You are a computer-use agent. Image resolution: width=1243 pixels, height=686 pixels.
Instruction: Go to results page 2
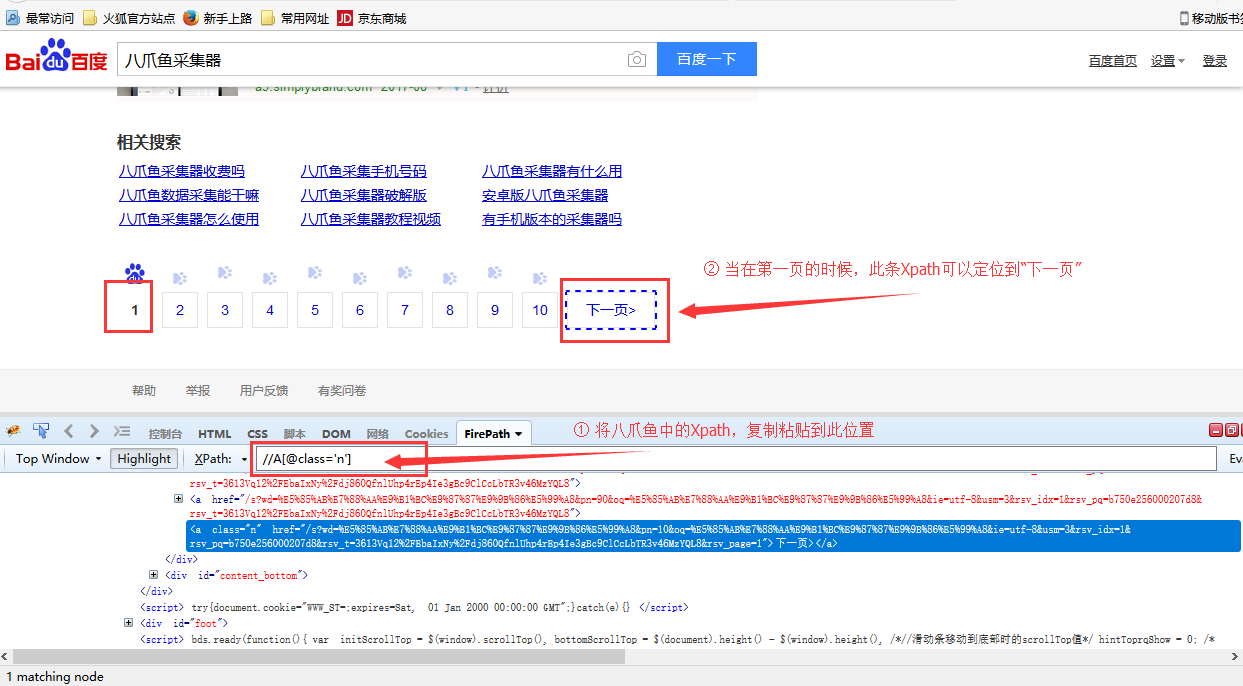pos(180,310)
